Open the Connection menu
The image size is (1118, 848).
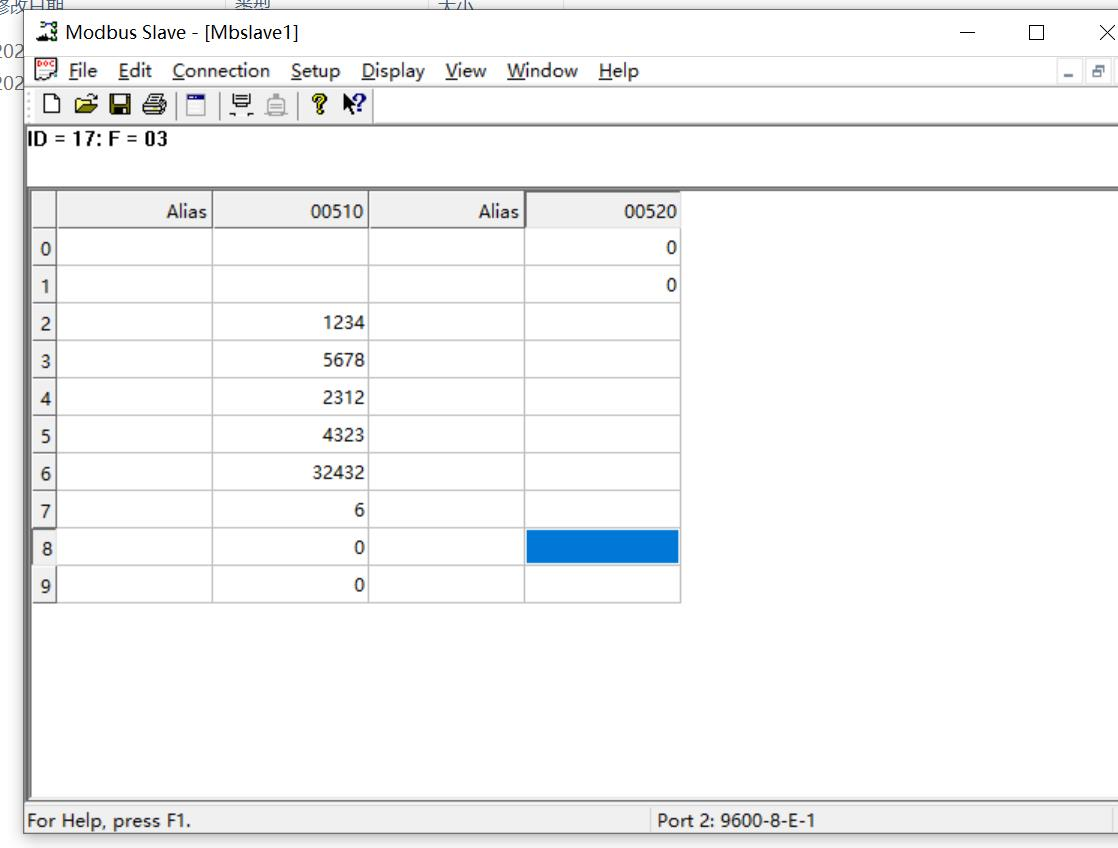point(221,71)
